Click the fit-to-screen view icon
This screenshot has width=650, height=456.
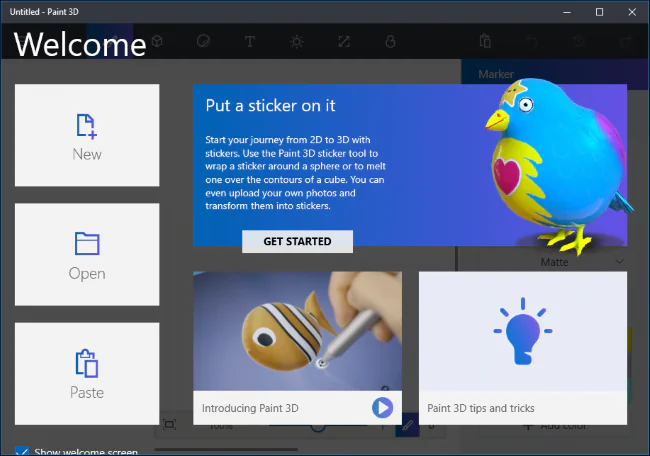click(x=169, y=424)
